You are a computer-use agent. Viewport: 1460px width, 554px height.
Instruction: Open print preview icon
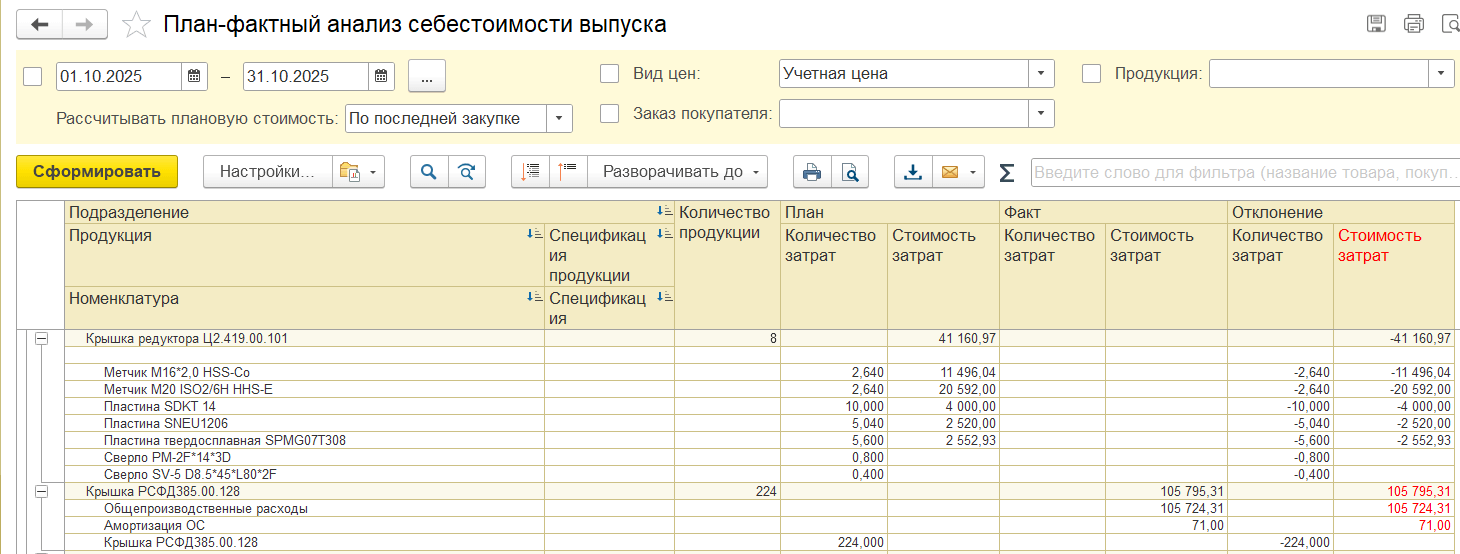pyautogui.click(x=850, y=172)
